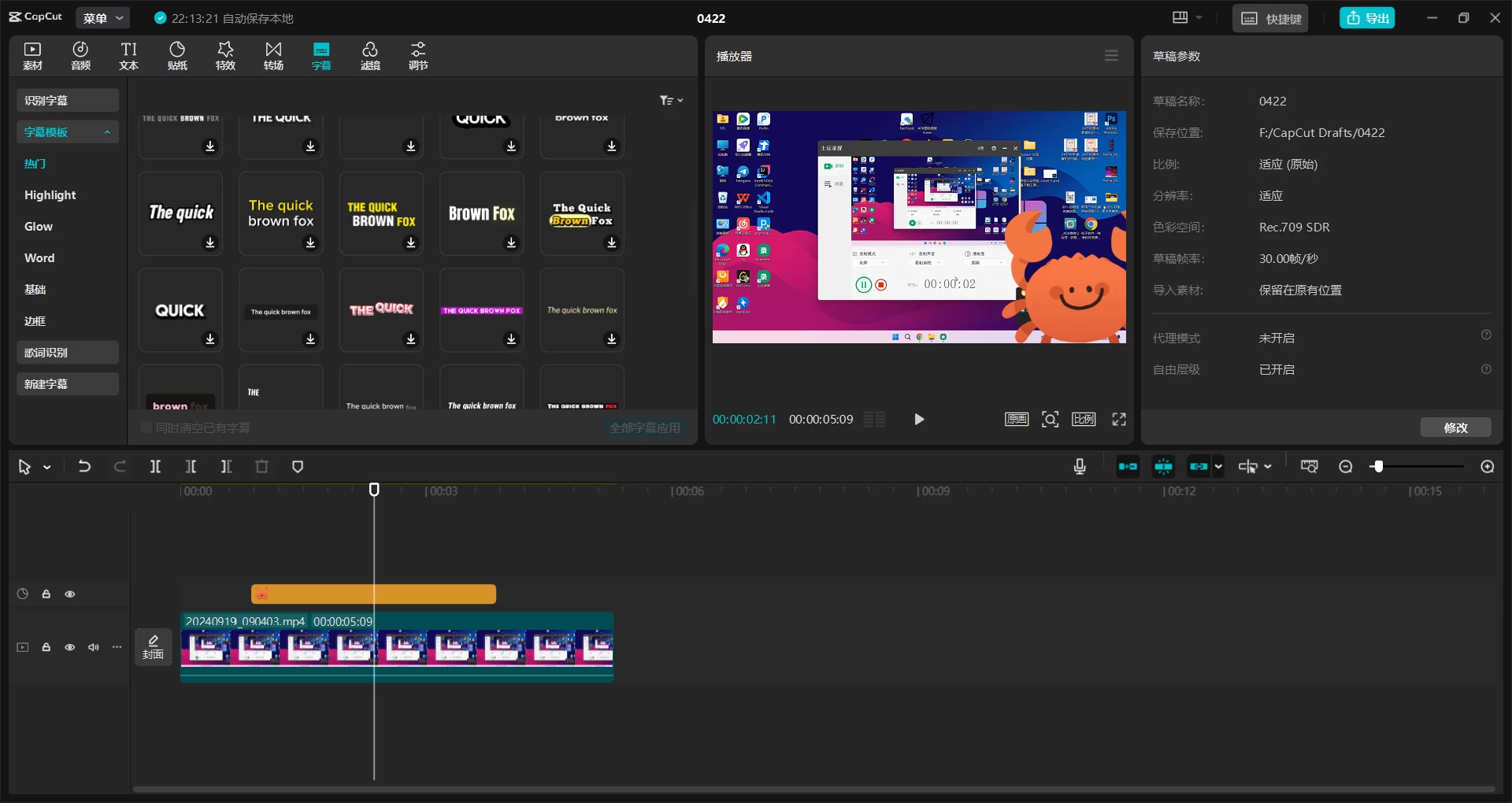Open the preview axis dropdown arrow
Screen dimensions: 1512x803
[x=1268, y=468]
